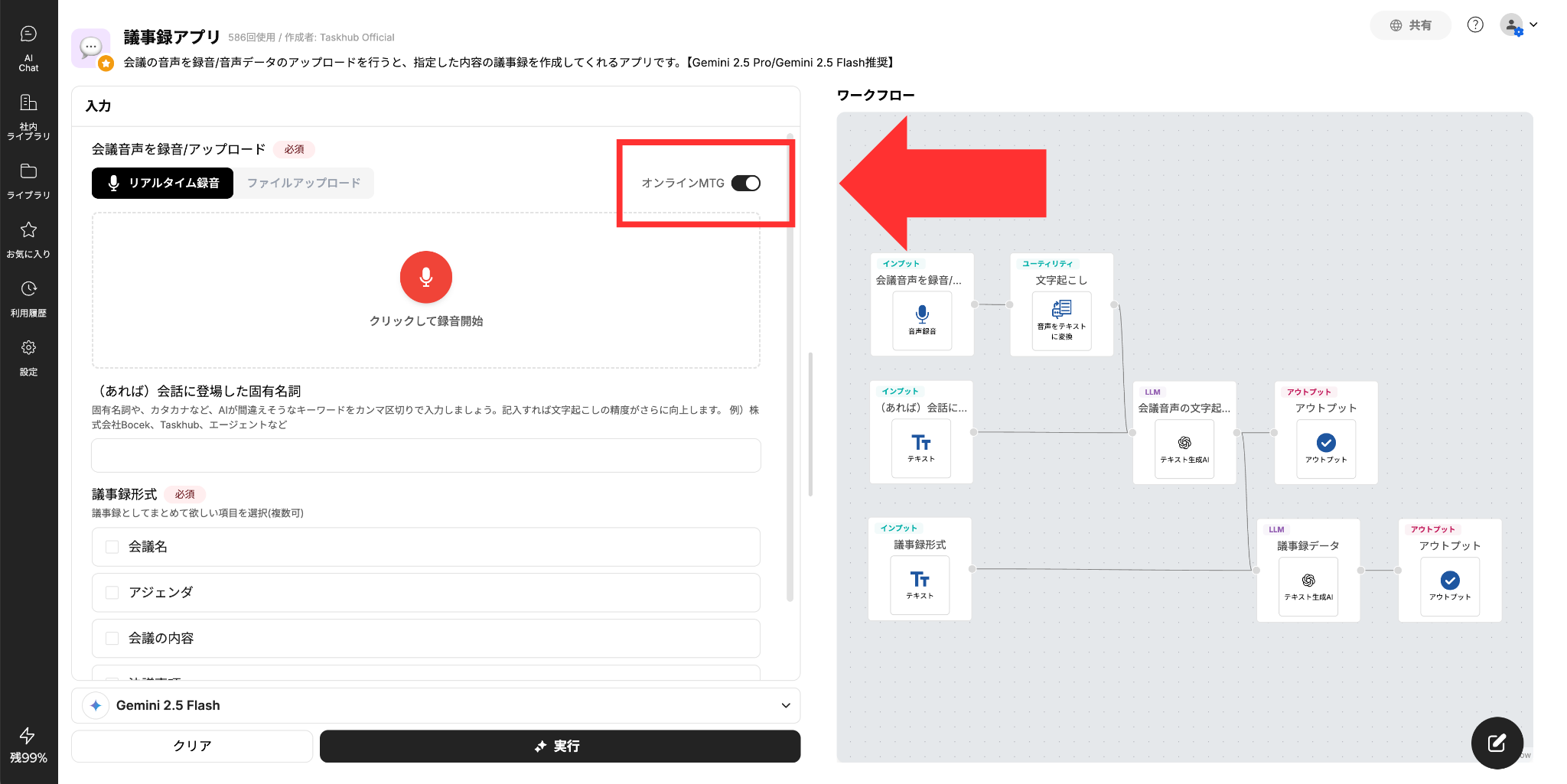
Task: Click the floating edit pencil button
Action: pos(1497,743)
